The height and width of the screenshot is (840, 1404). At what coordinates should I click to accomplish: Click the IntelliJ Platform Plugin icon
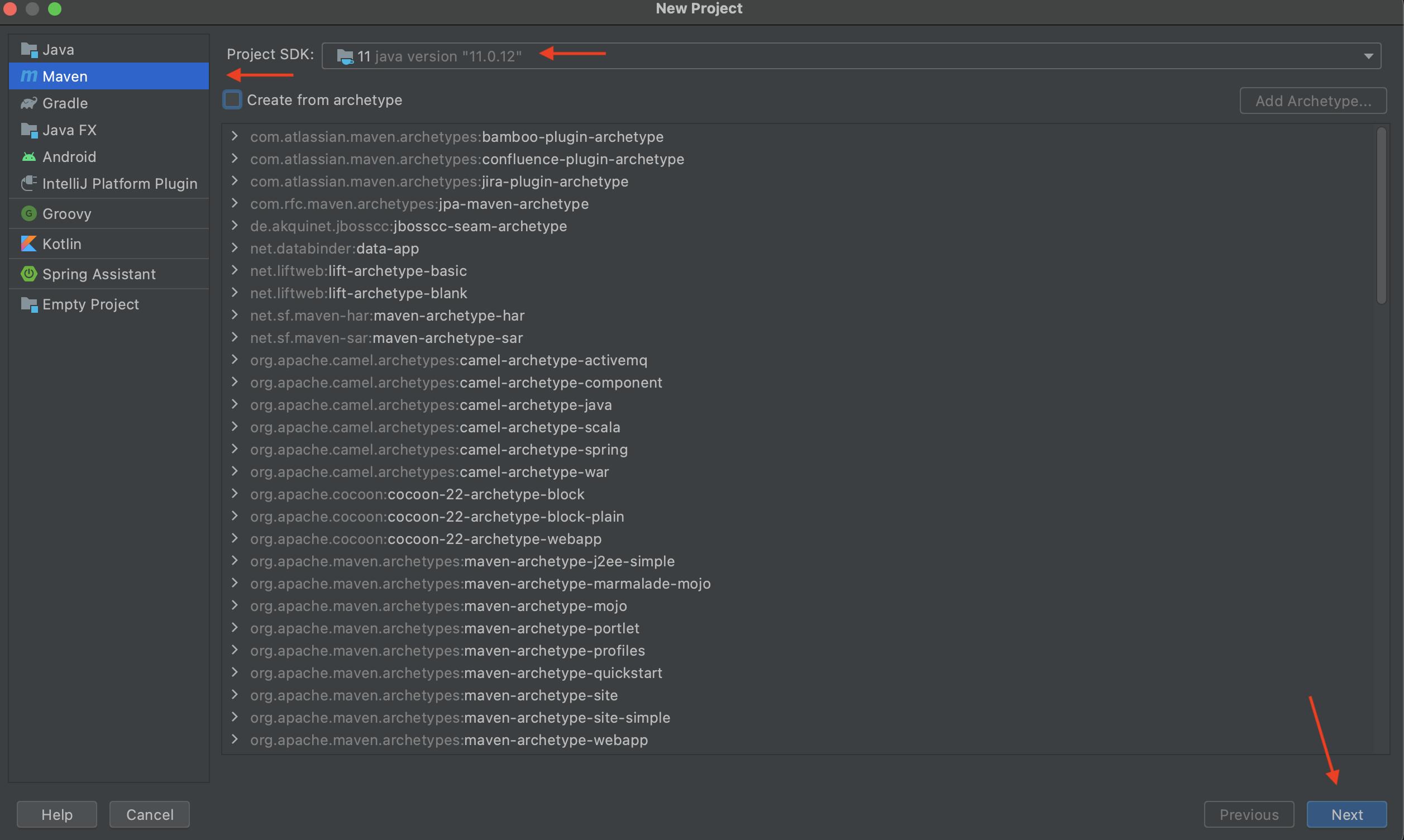(x=29, y=183)
